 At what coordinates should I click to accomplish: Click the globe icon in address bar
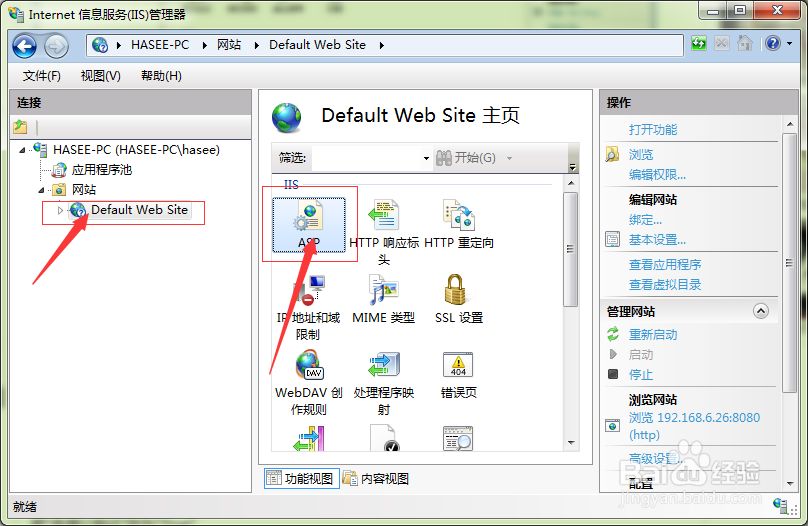tap(100, 45)
